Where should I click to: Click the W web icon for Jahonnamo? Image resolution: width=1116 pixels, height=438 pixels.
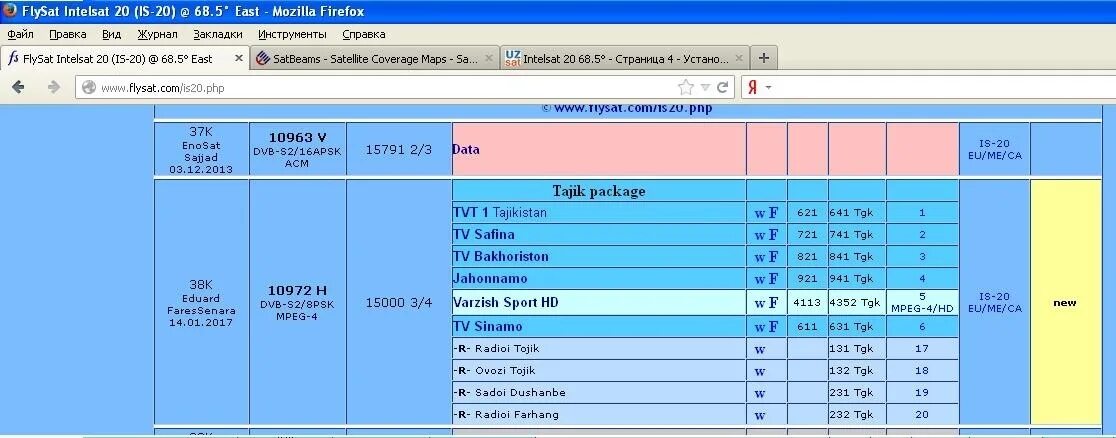tap(759, 279)
